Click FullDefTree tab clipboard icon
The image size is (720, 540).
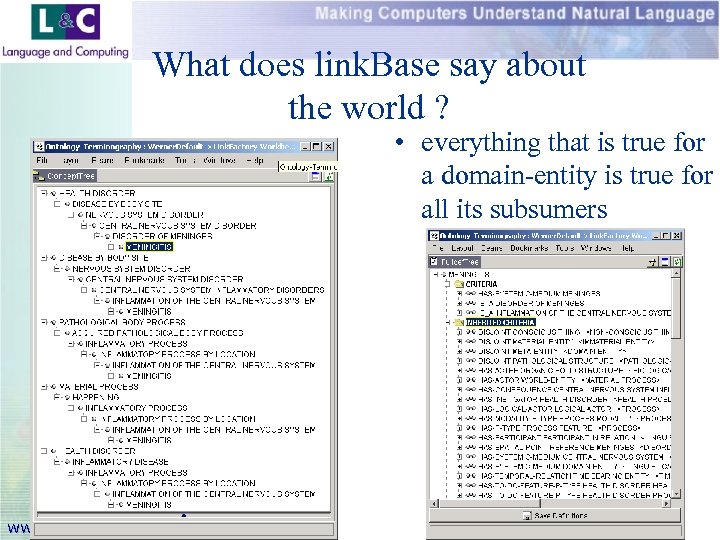tap(434, 262)
